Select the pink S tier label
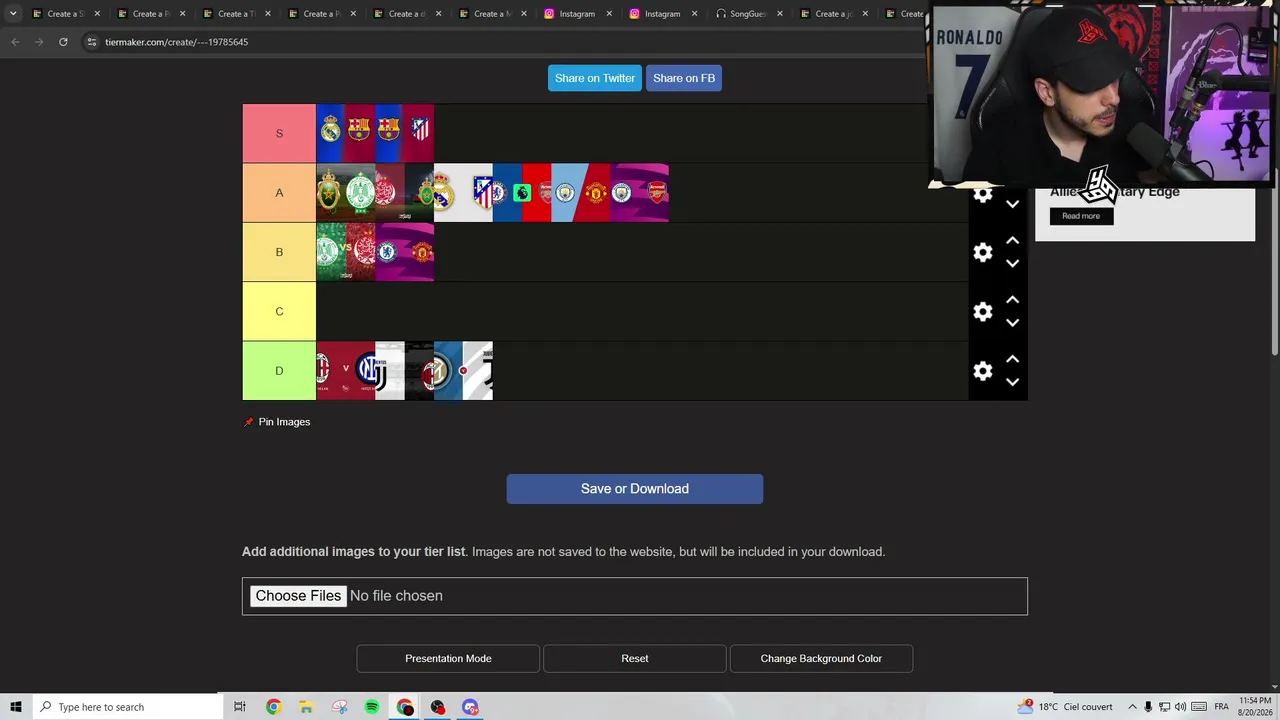This screenshot has width=1280, height=720. (x=279, y=133)
